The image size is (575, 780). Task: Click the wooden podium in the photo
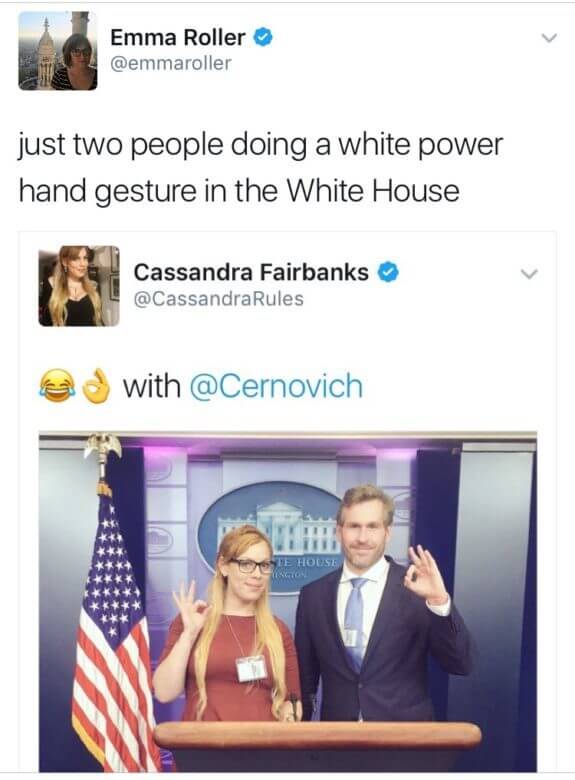coord(316,745)
